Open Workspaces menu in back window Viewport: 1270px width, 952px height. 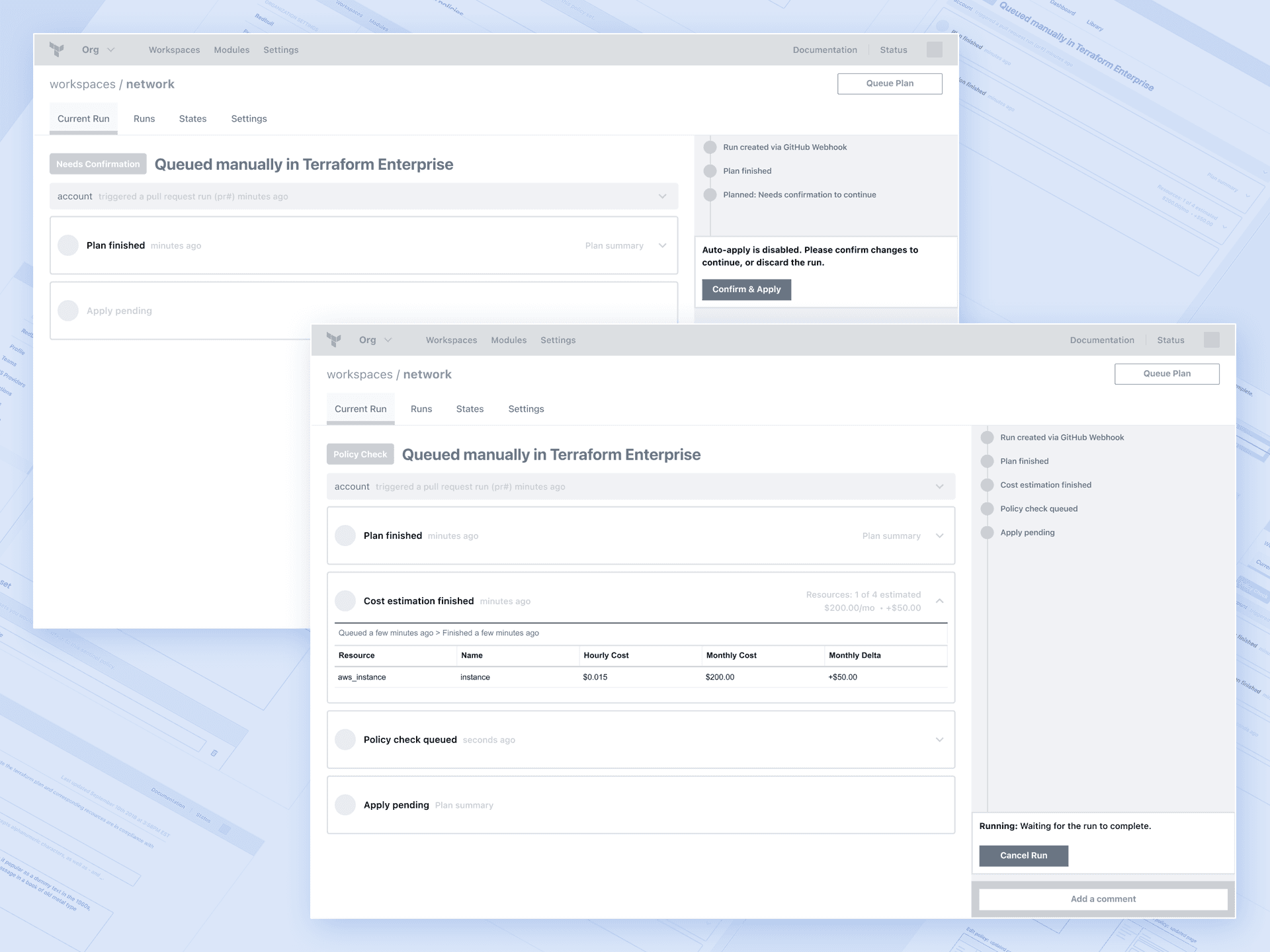coord(174,50)
